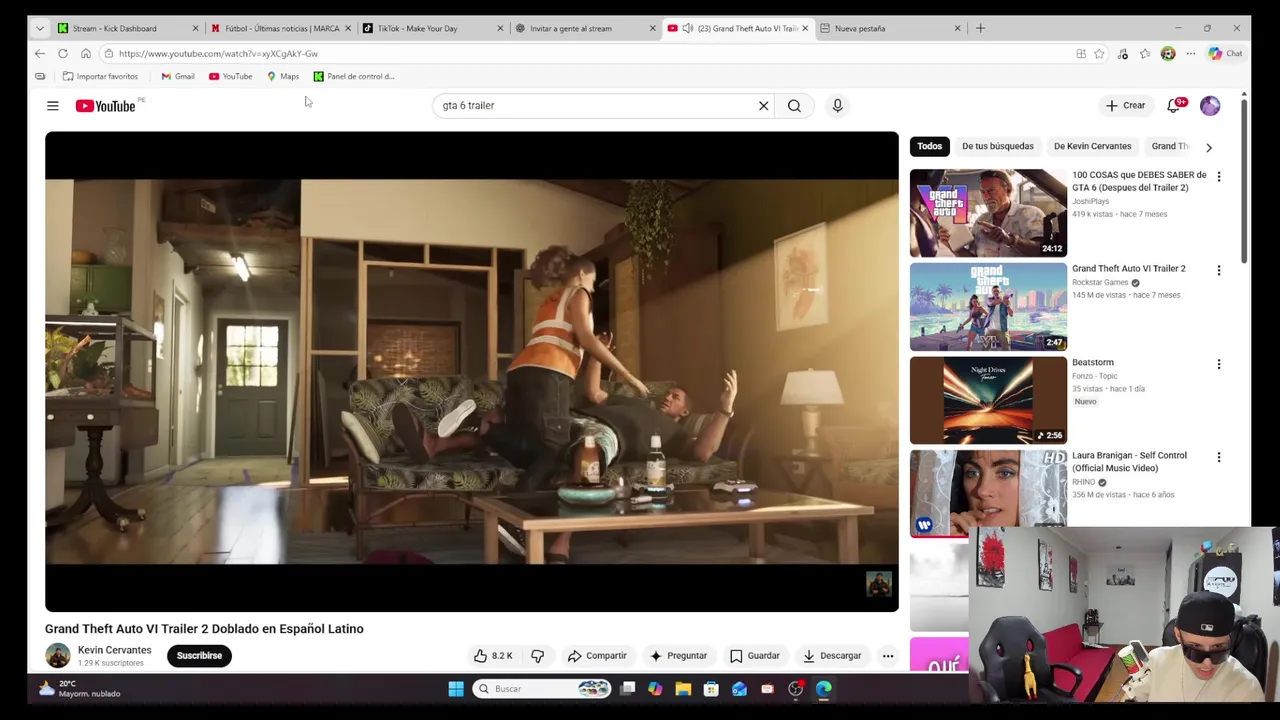The image size is (1280, 720).
Task: Share the video with Compartir
Action: [597, 656]
